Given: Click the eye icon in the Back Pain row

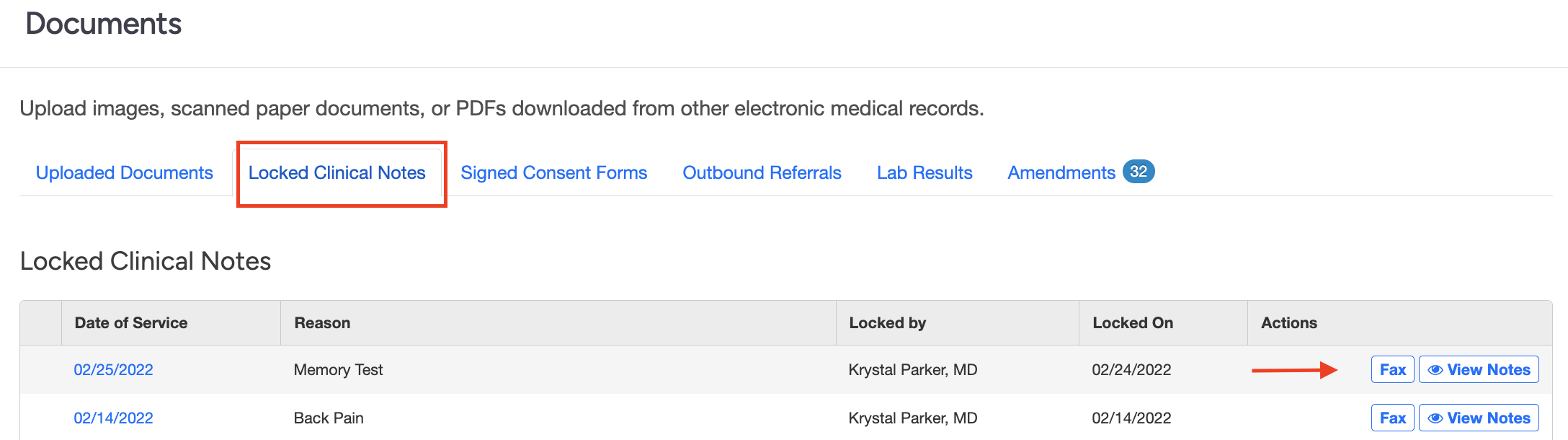Looking at the screenshot, I should 1435,418.
